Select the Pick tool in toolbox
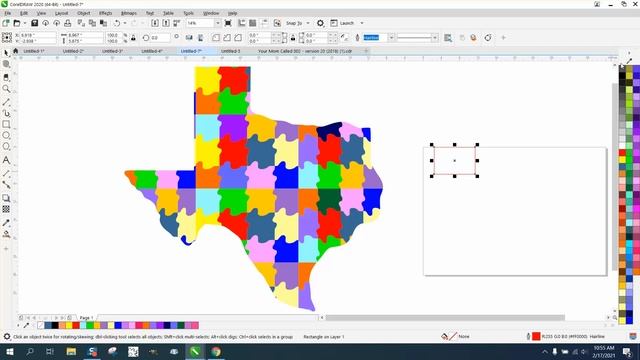 [6, 53]
